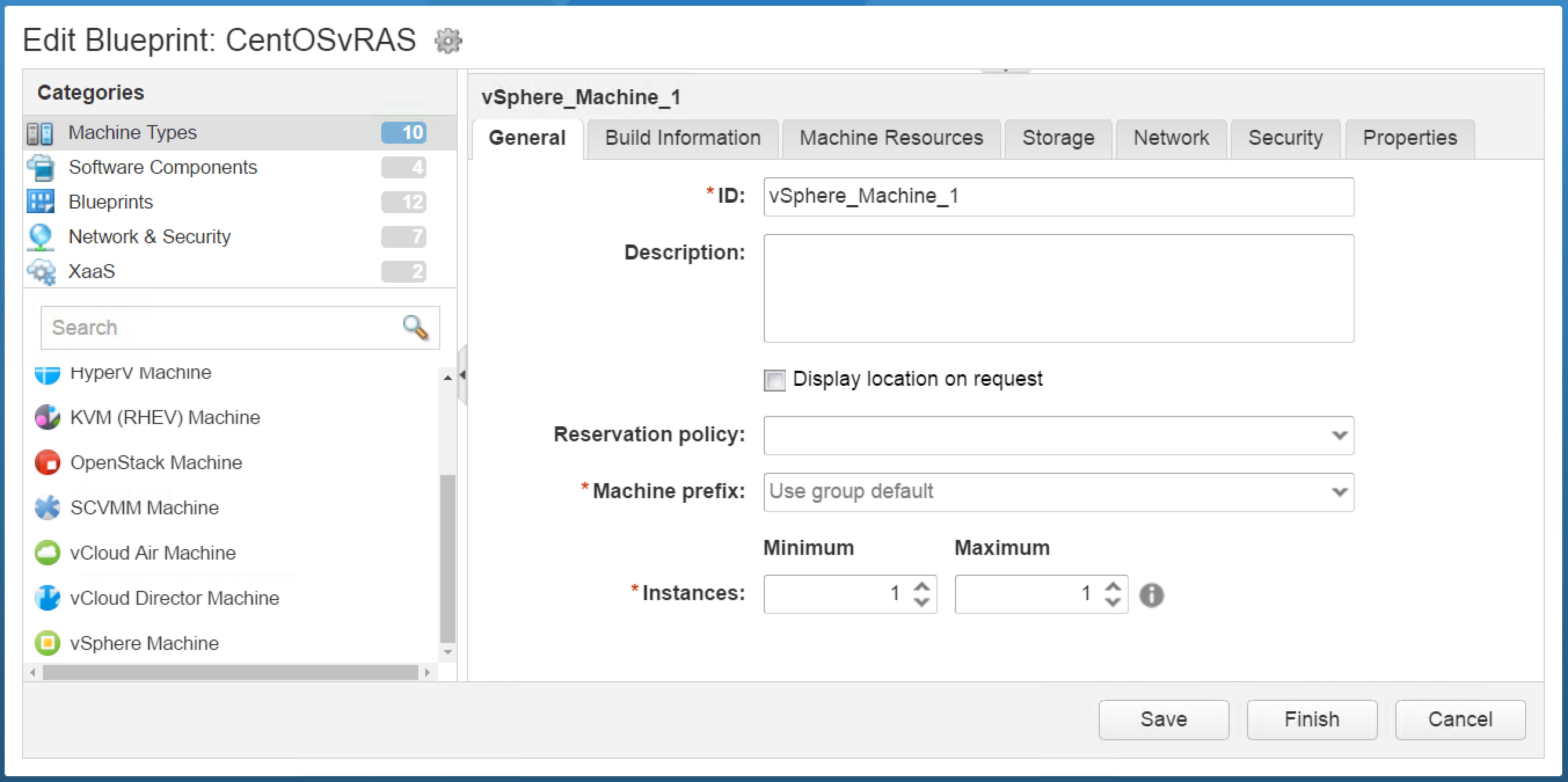Select the SCVMM Machine label
The width and height of the screenshot is (1568, 782).
pyautogui.click(x=144, y=507)
